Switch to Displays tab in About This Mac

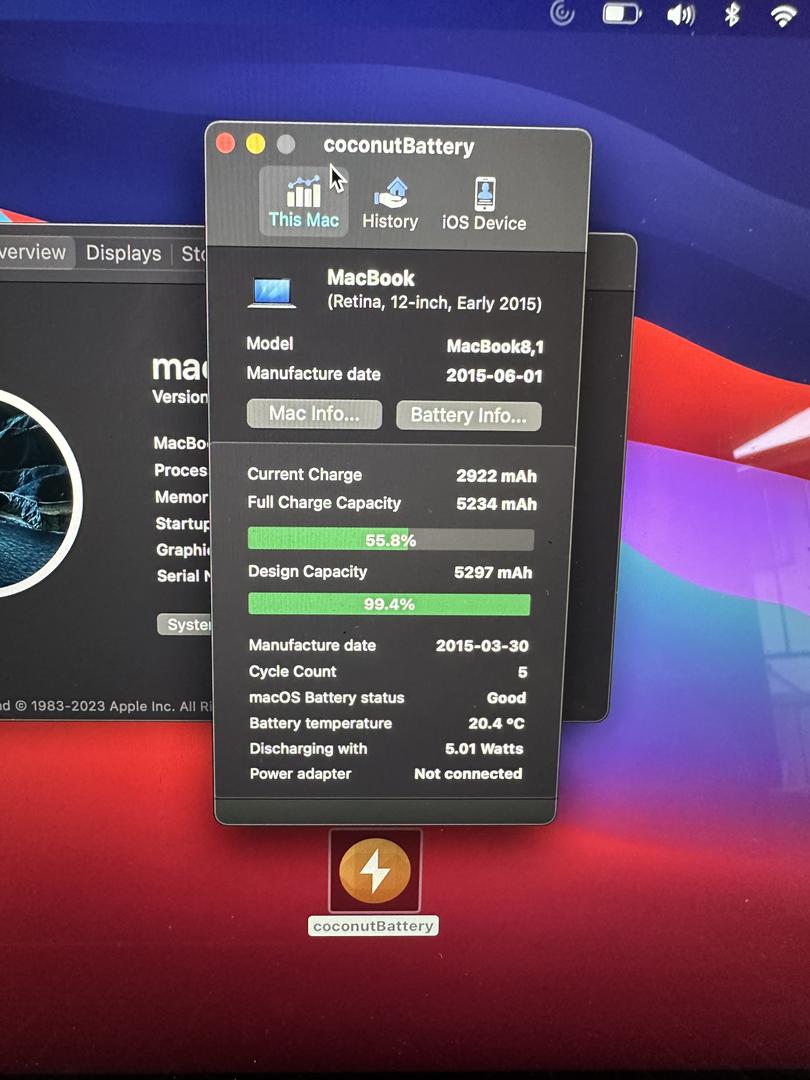pyautogui.click(x=123, y=253)
